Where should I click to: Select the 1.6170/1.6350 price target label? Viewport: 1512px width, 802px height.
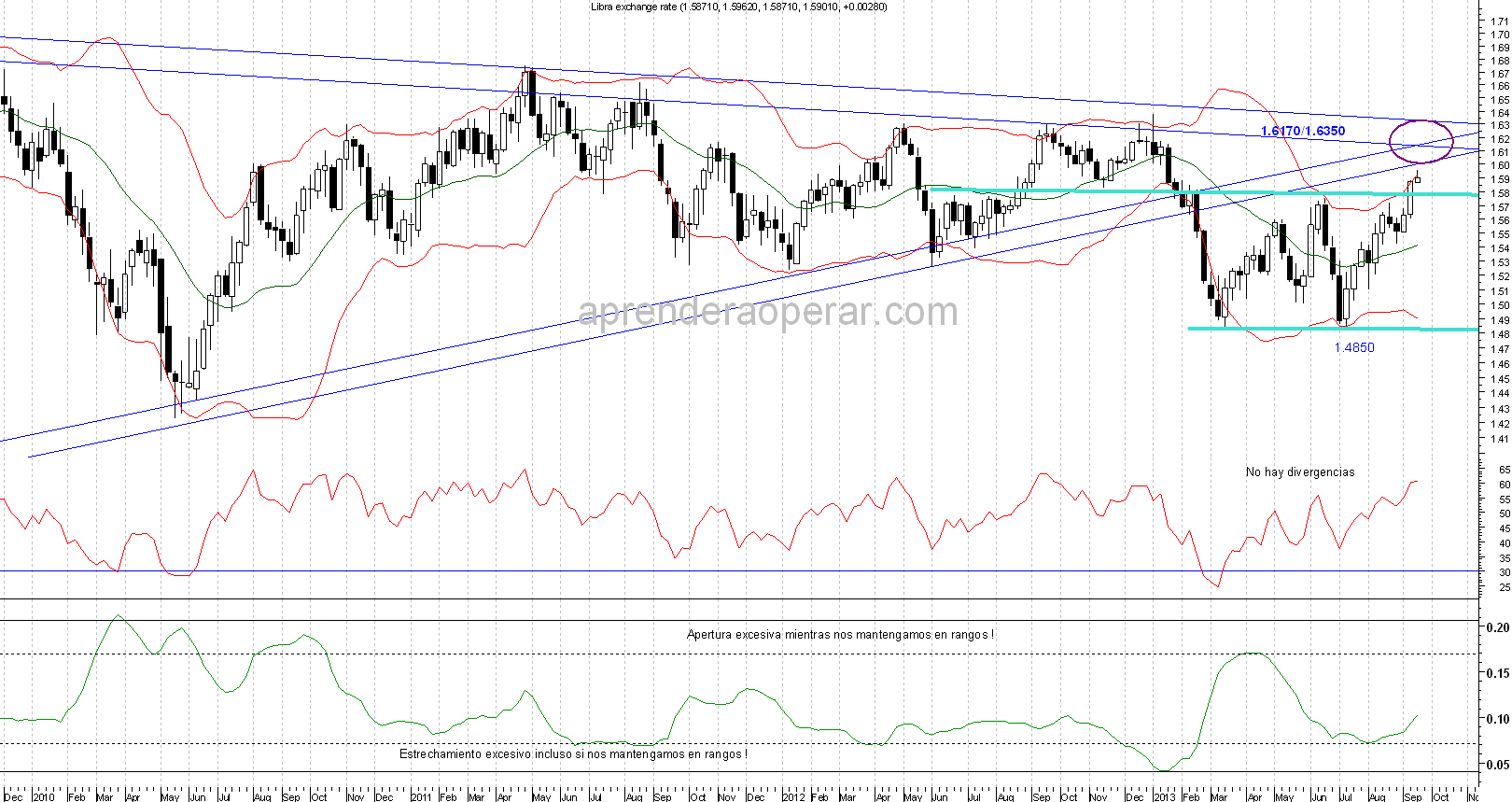coord(1302,131)
